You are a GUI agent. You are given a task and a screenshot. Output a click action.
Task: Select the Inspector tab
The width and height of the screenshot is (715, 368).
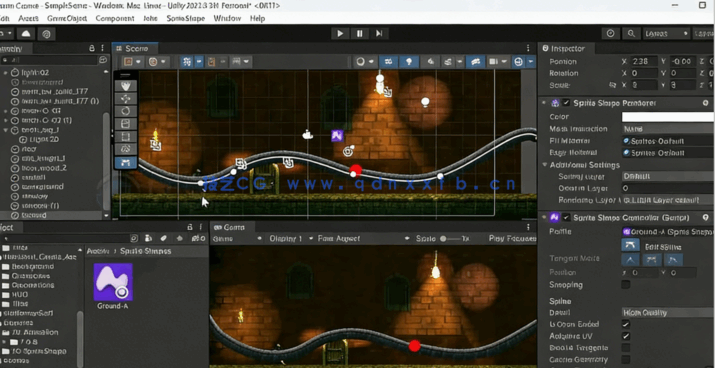[567, 48]
